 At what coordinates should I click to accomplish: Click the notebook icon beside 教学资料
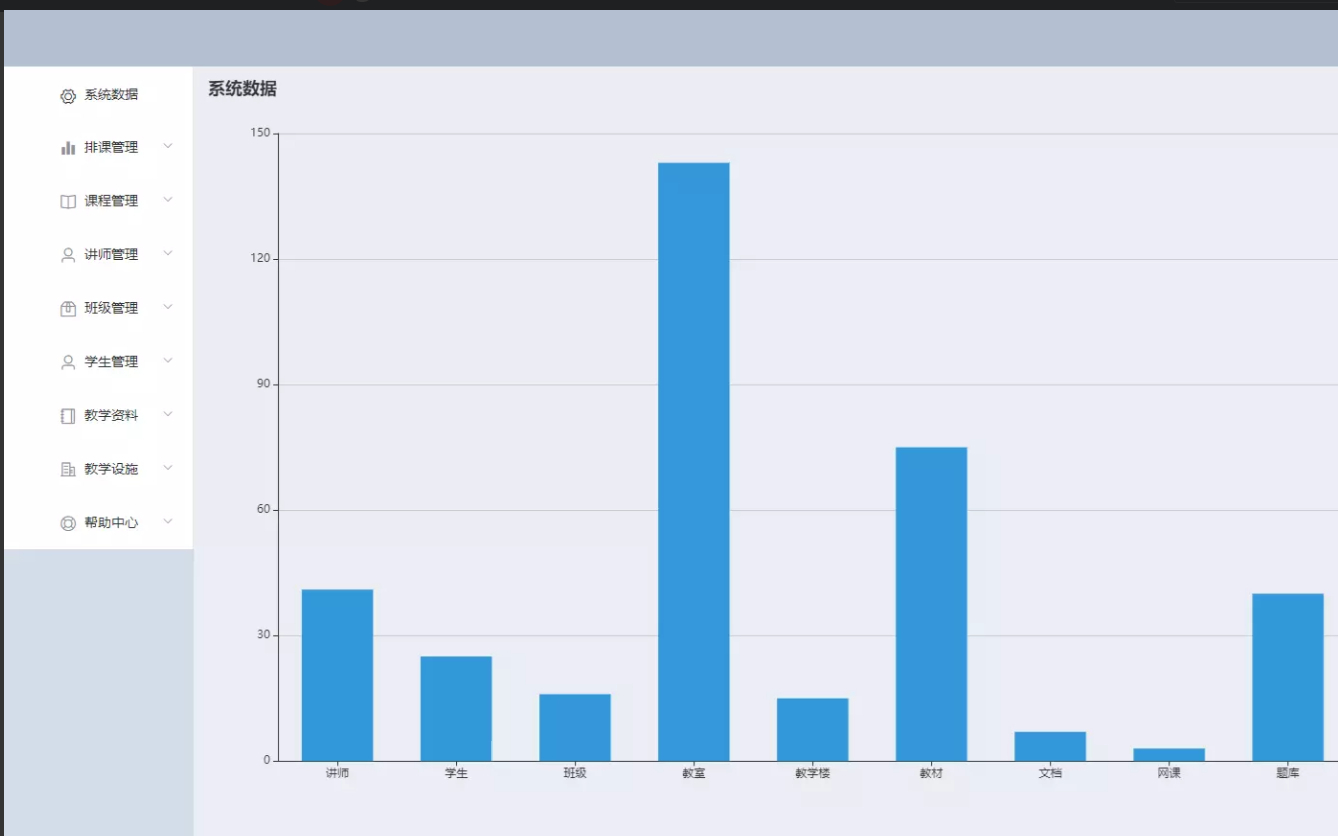[68, 416]
